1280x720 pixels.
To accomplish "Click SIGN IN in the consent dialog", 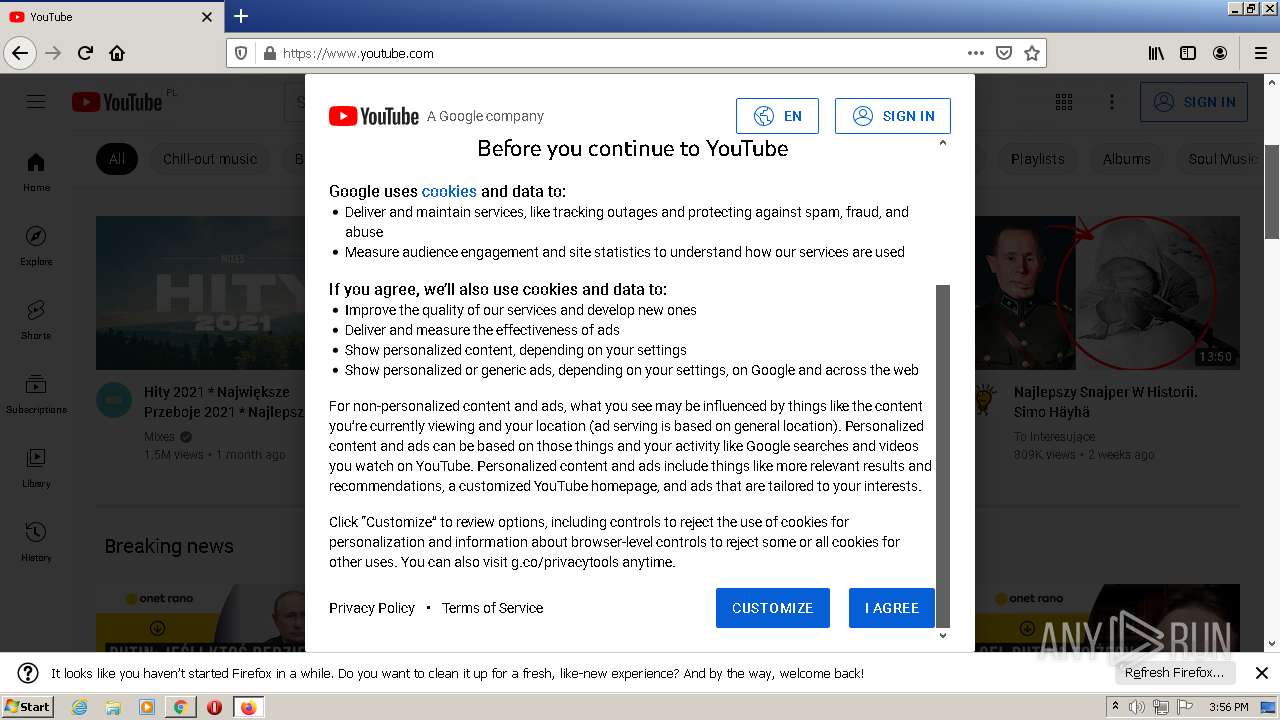I will tap(893, 116).
